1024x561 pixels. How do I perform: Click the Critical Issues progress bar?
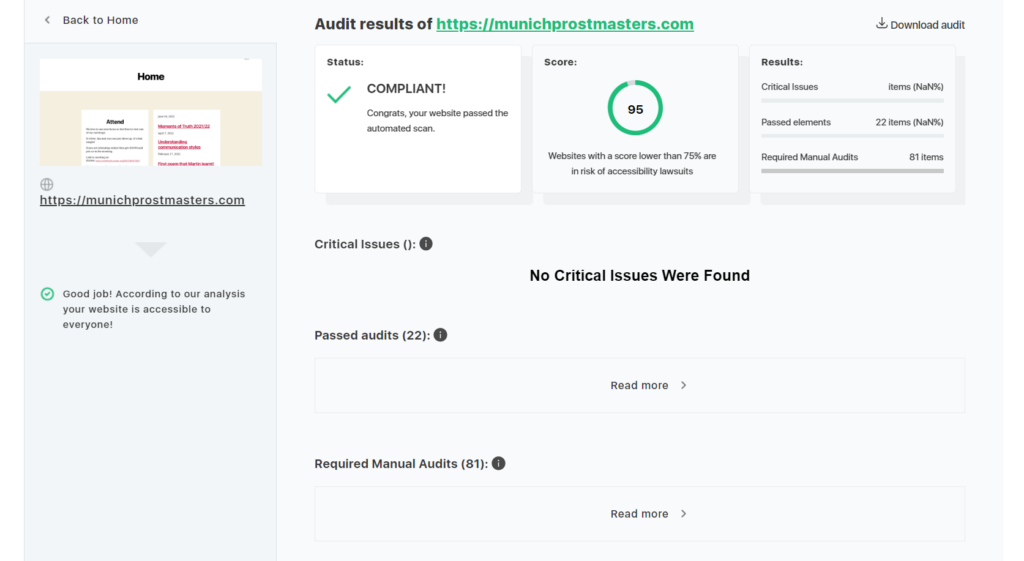pos(852,101)
